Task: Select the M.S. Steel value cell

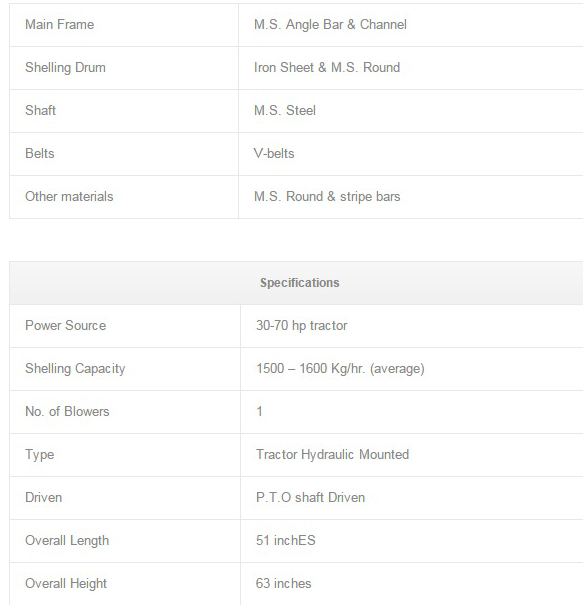Action: point(411,111)
